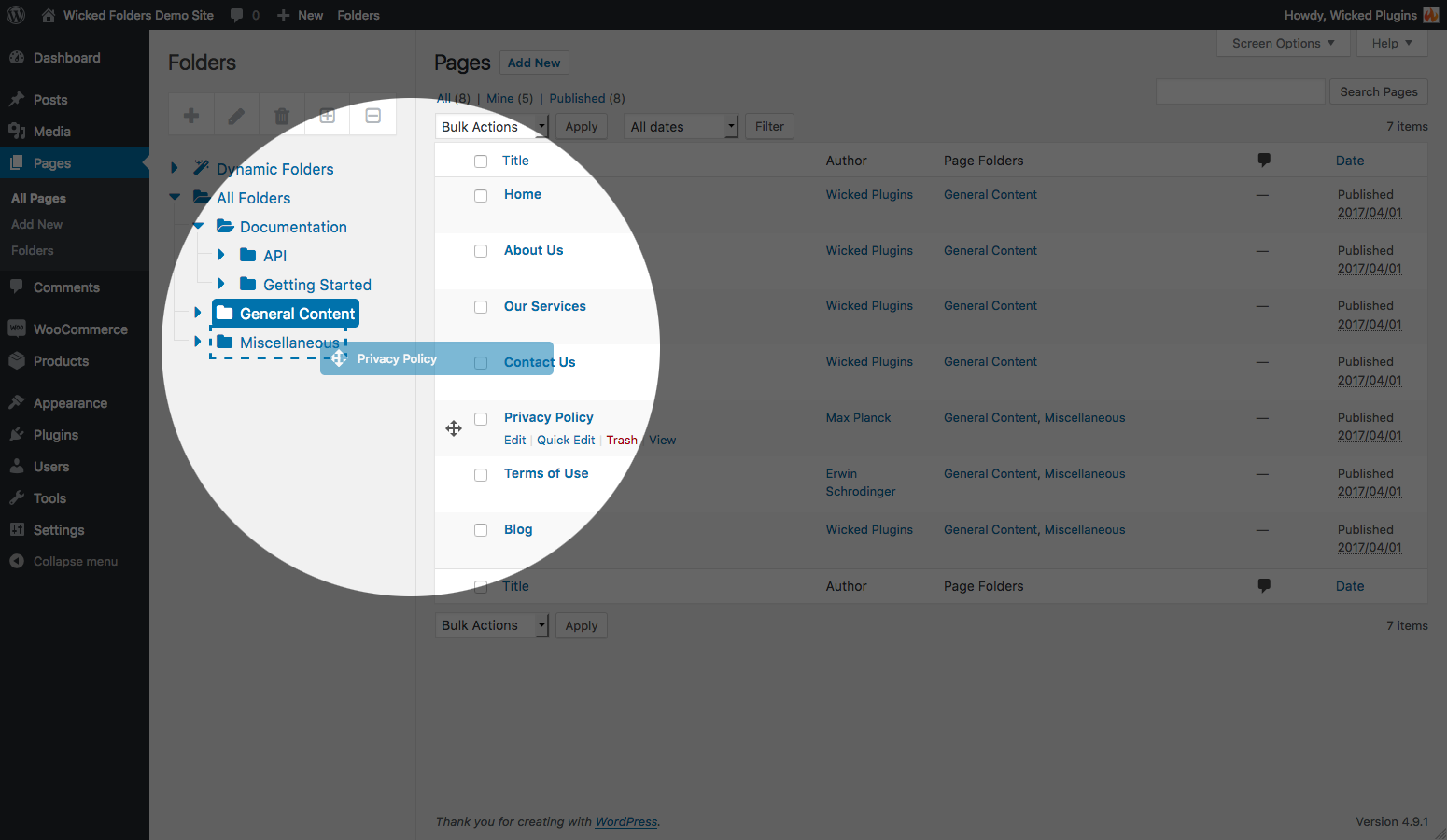Click the expand all folders icon

tap(328, 116)
